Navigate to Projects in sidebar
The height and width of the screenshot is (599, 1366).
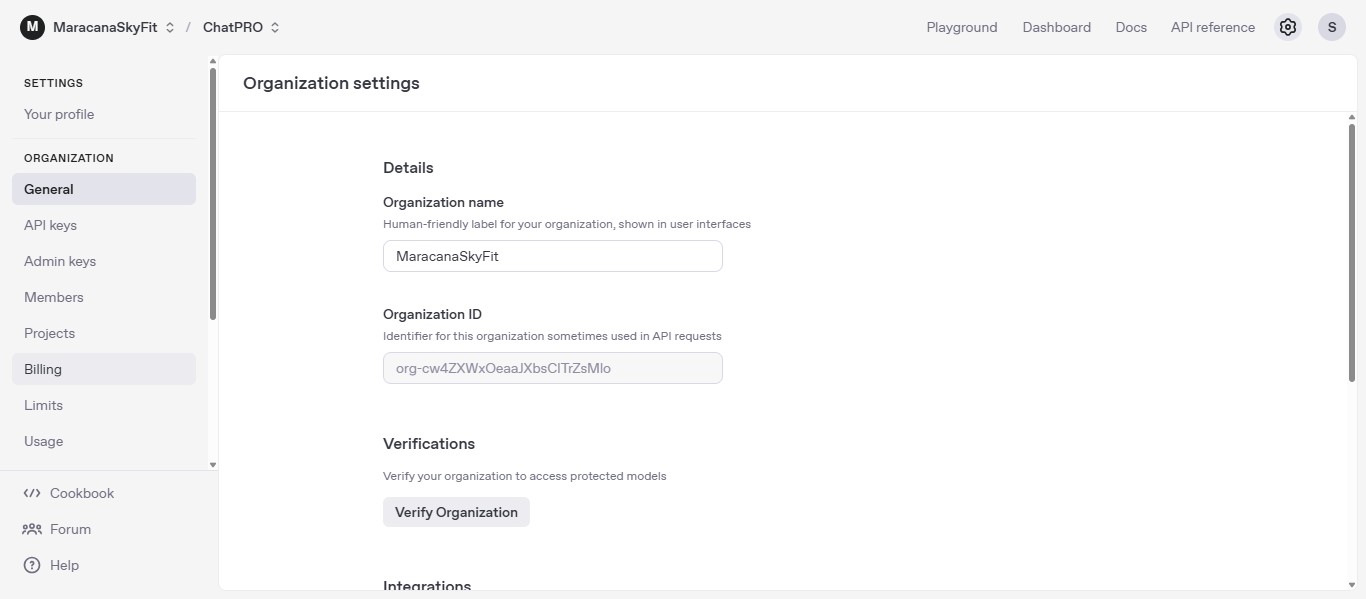104,333
